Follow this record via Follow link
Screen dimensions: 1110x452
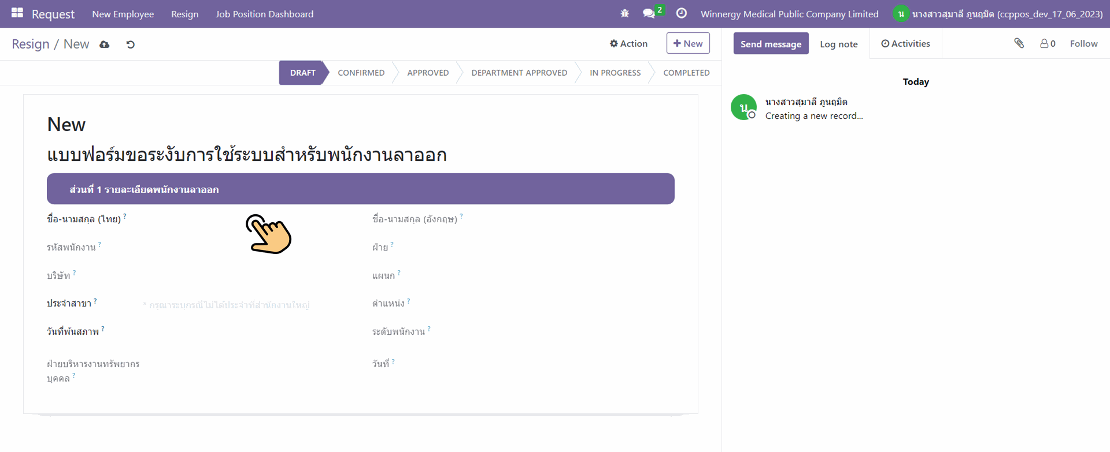(x=1083, y=44)
